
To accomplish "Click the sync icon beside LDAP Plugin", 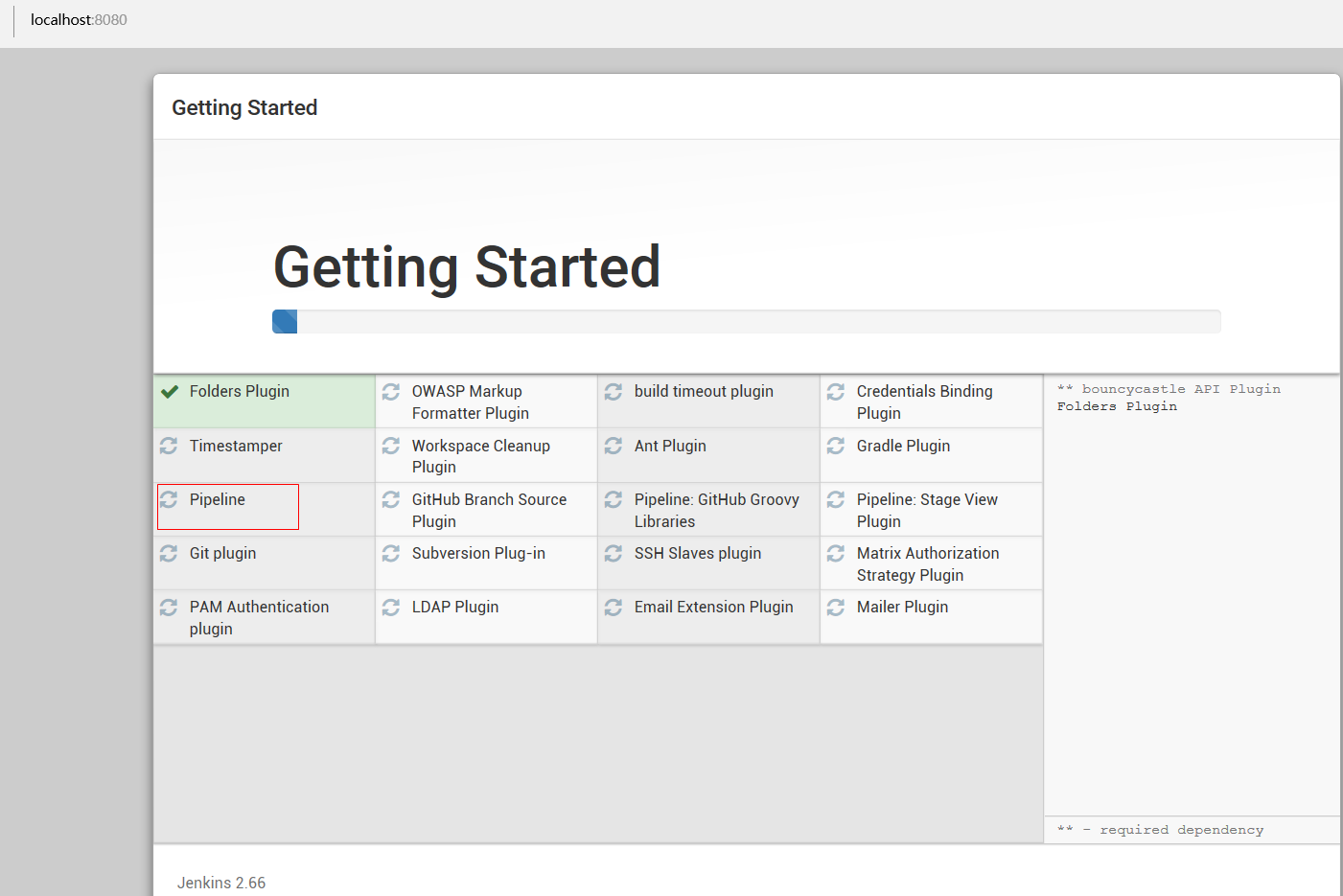I will [x=391, y=607].
